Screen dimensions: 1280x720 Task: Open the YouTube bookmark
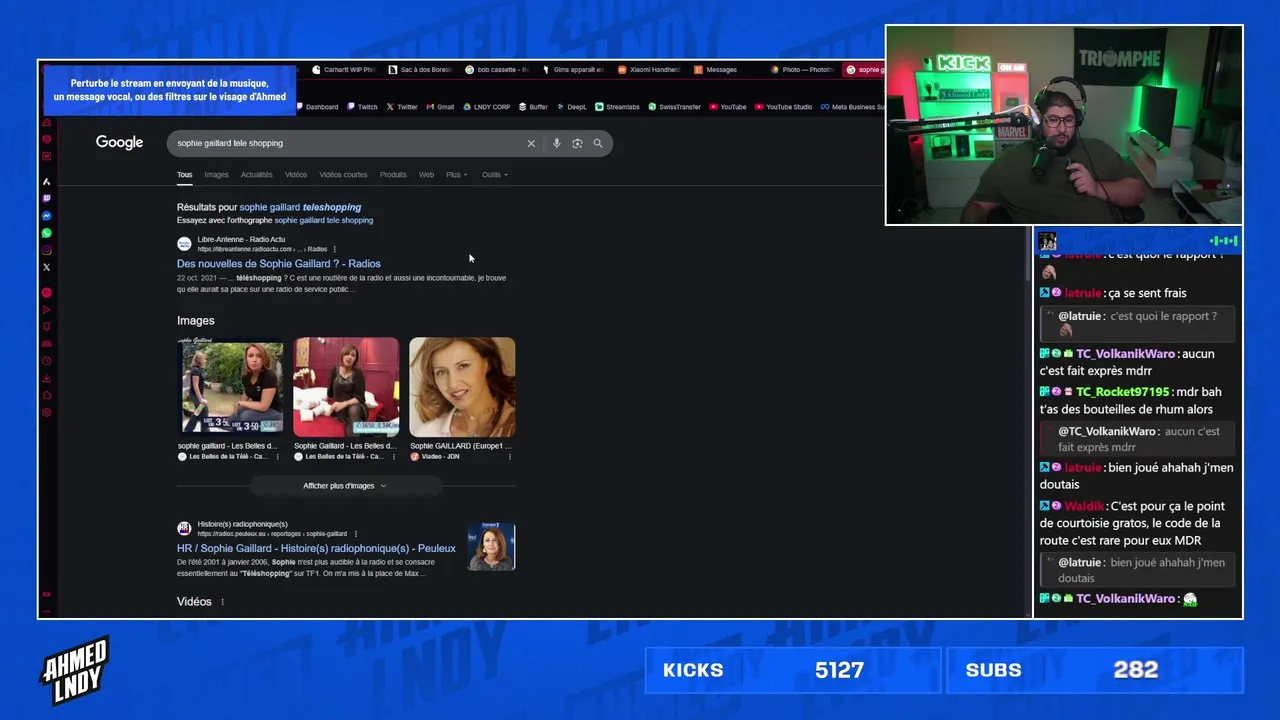tap(728, 107)
